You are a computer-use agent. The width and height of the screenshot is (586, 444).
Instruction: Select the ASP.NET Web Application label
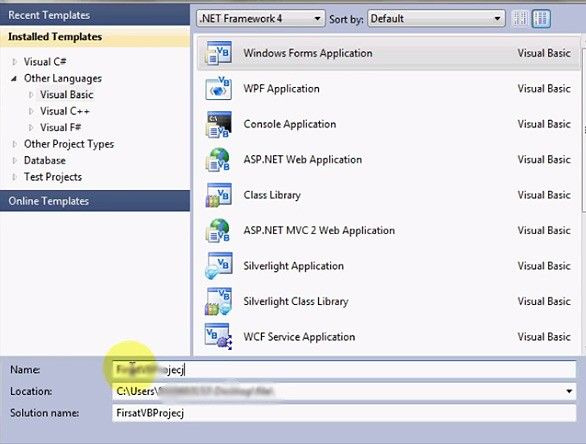(303, 160)
